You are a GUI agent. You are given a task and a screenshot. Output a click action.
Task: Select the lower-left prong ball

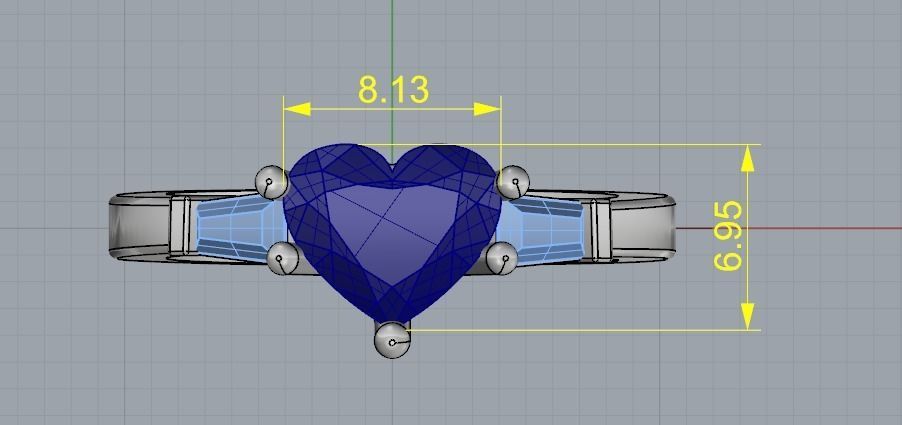283,258
